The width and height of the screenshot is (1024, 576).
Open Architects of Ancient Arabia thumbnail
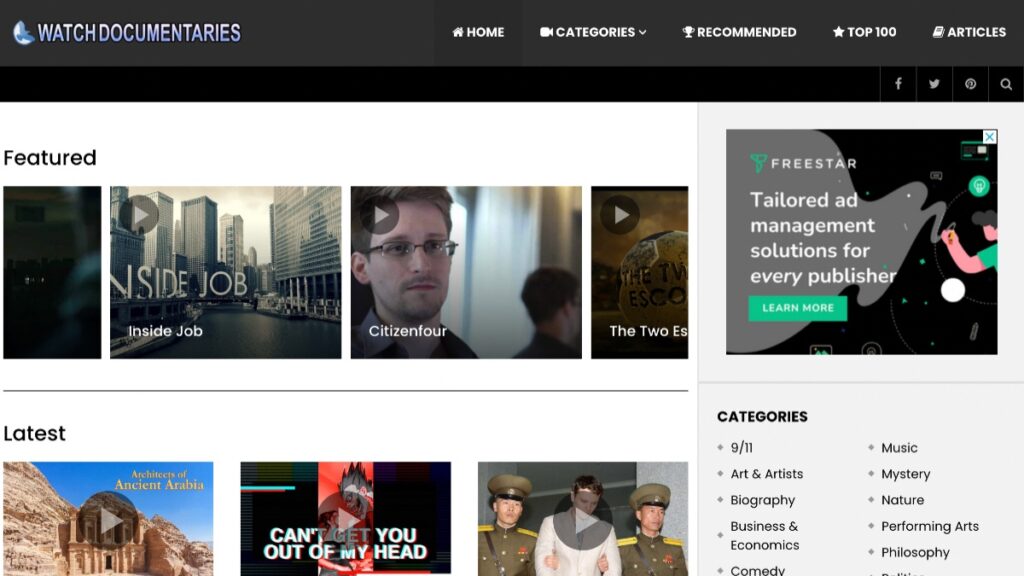[108, 519]
